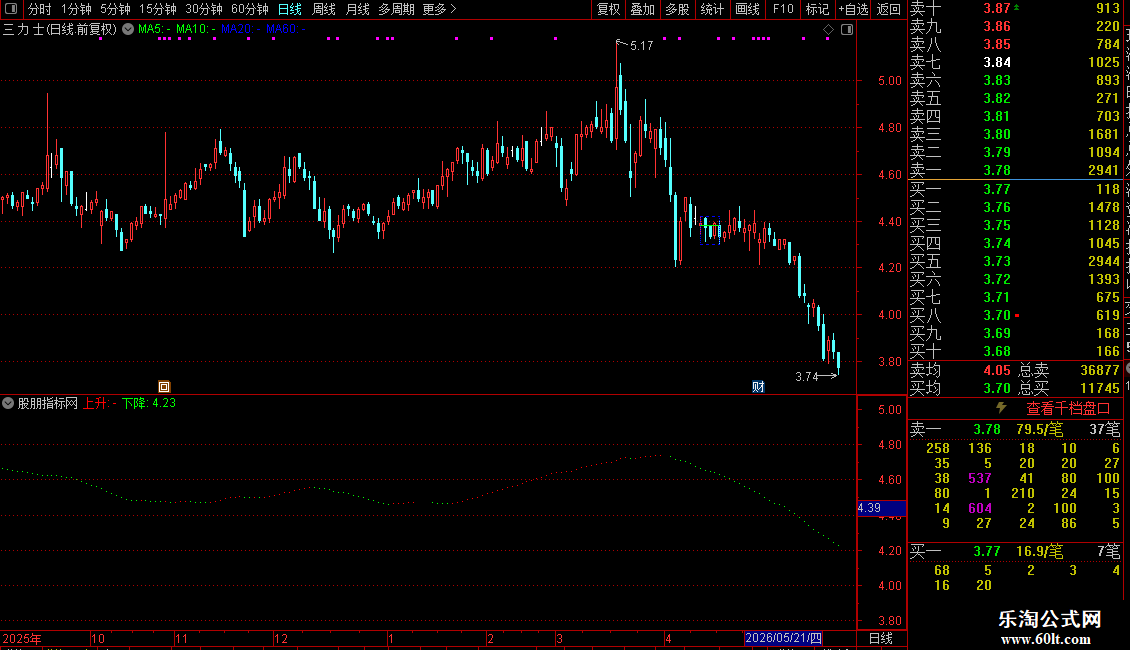Click the 卖一 price 3.78 row
Screen dimensions: 1130x650
1015,170
